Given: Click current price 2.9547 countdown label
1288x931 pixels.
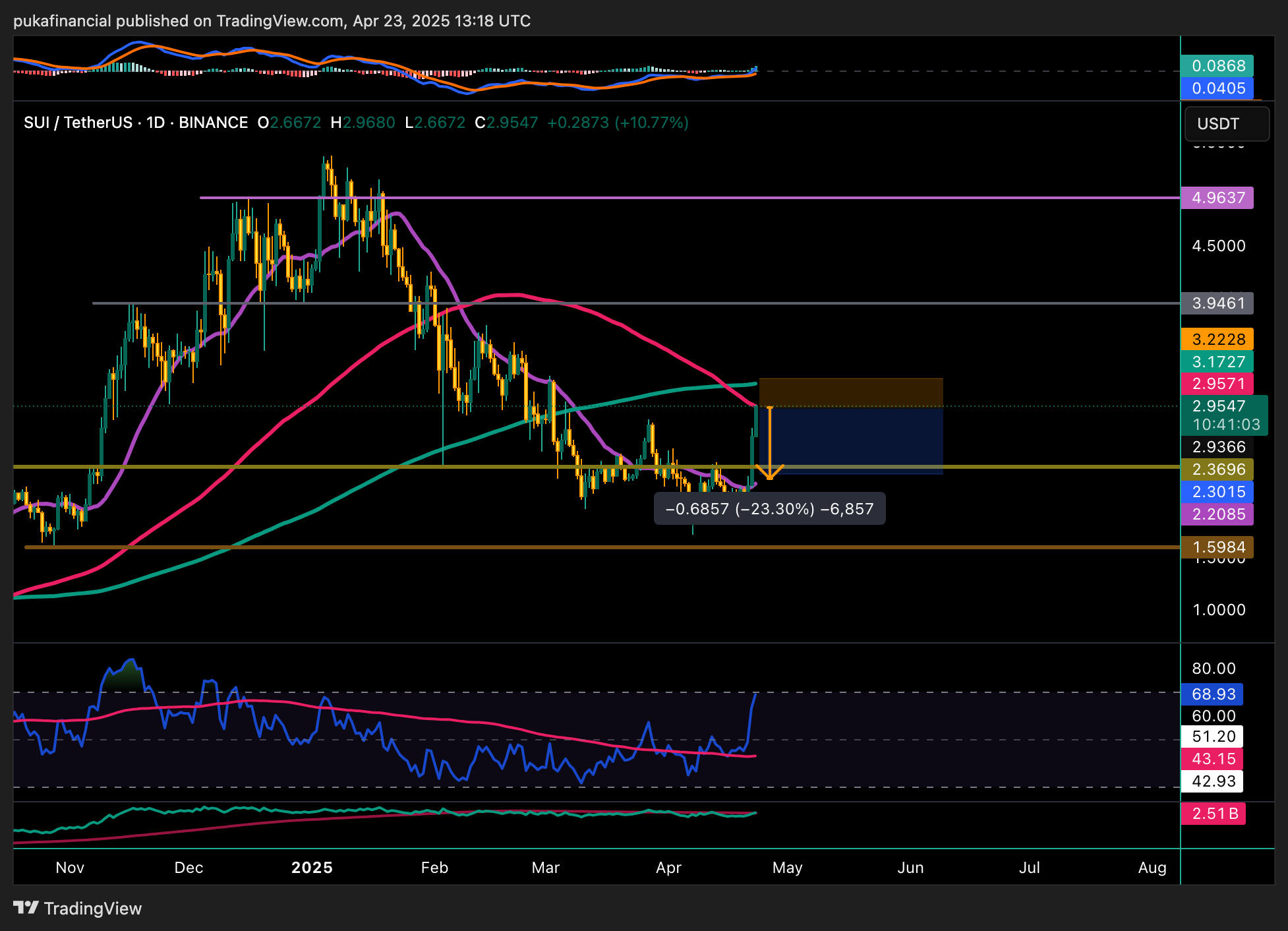Looking at the screenshot, I should click(1225, 415).
